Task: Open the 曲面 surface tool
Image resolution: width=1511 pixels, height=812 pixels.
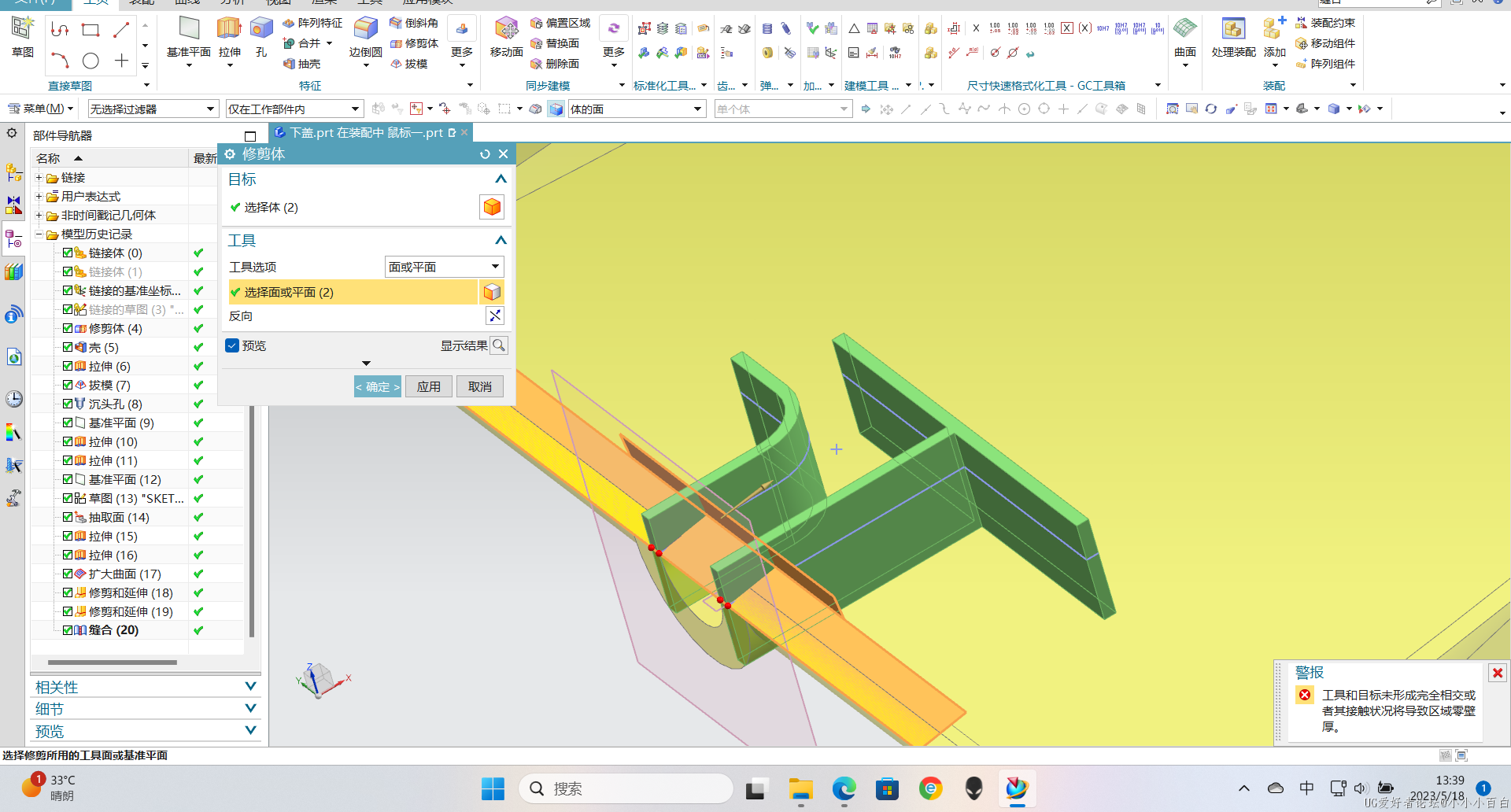Action: [x=1185, y=37]
